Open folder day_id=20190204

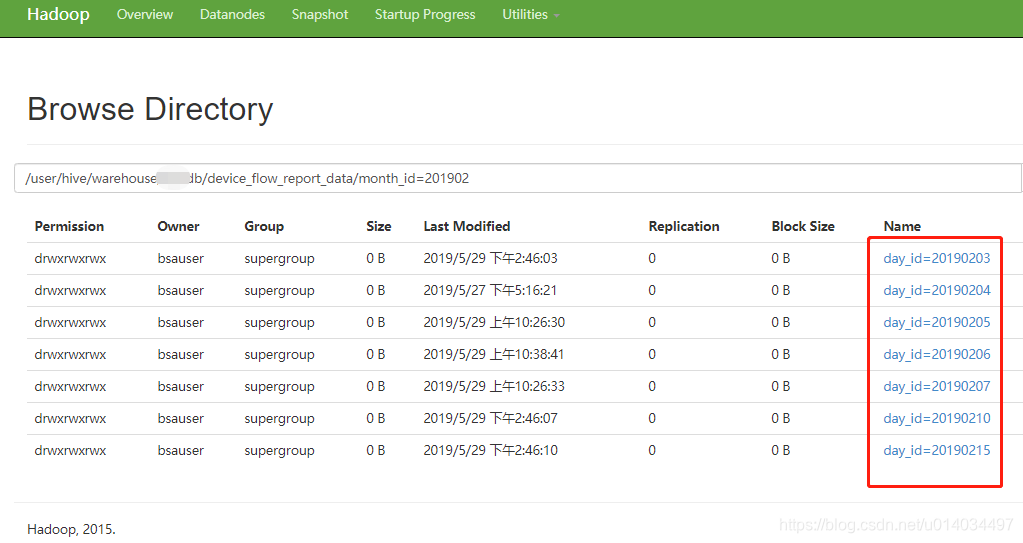tap(937, 290)
